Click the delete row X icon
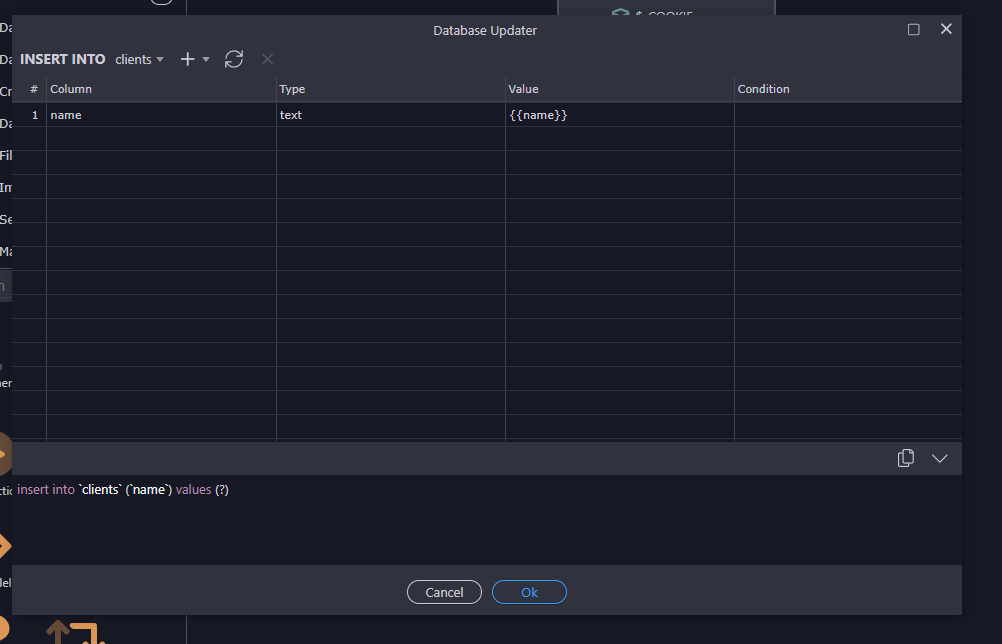 click(267, 59)
